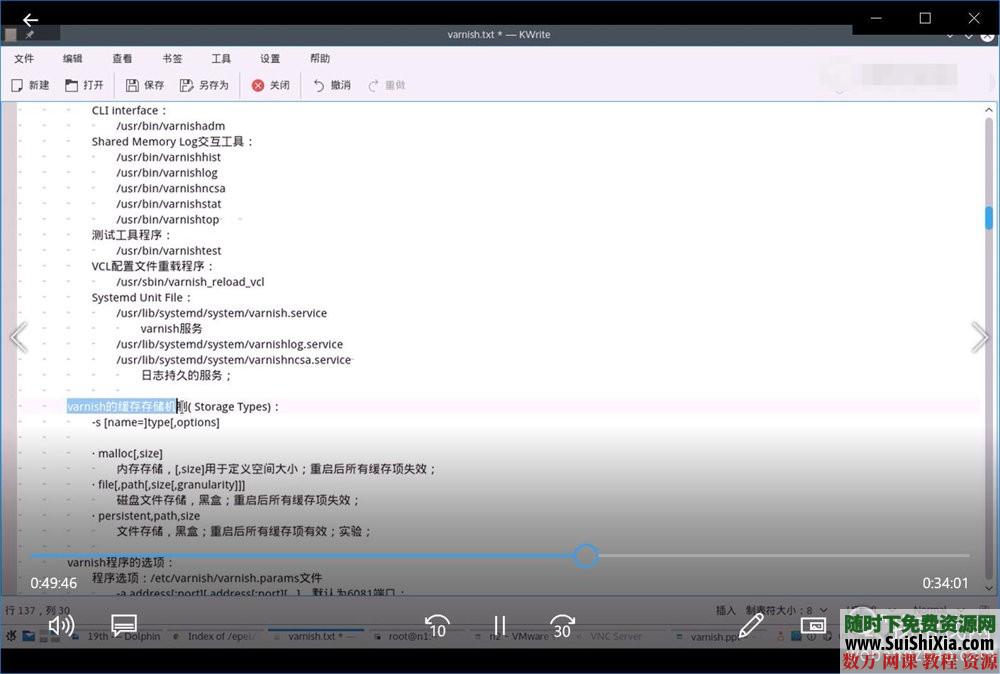Pause video playback
The image size is (1000, 674).
click(500, 625)
